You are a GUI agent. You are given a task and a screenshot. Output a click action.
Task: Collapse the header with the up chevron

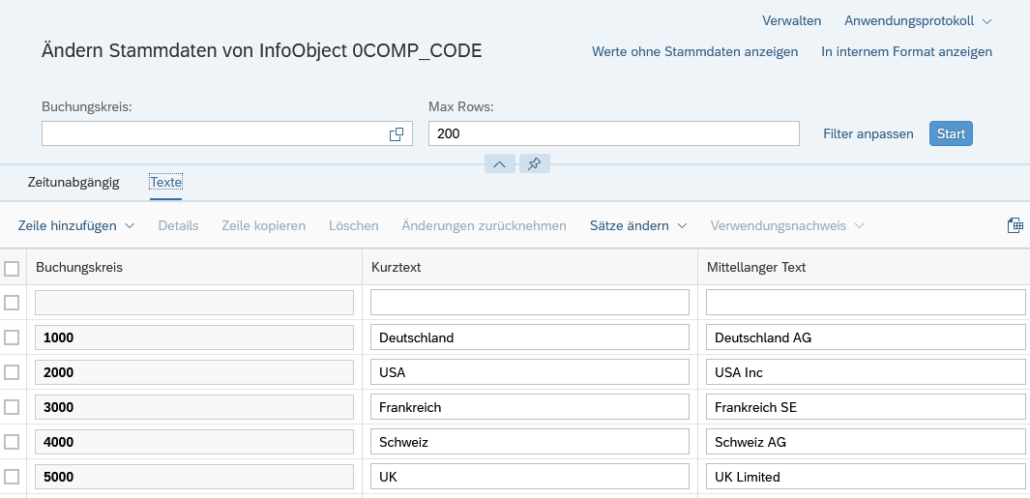(499, 164)
